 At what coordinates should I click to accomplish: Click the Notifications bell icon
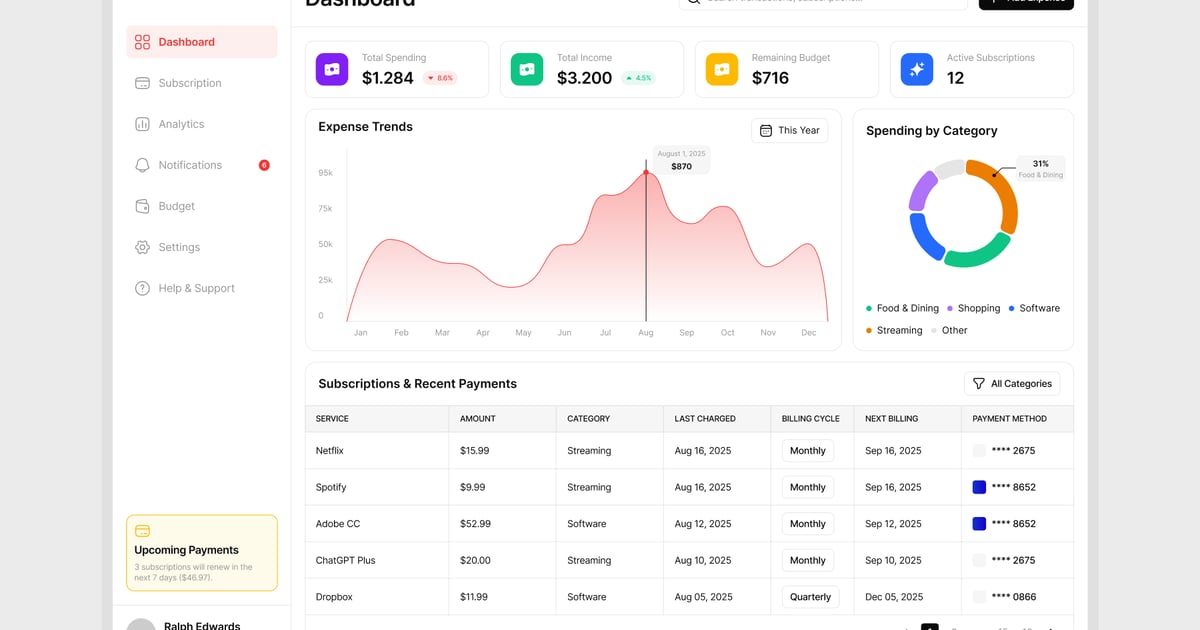click(142, 165)
